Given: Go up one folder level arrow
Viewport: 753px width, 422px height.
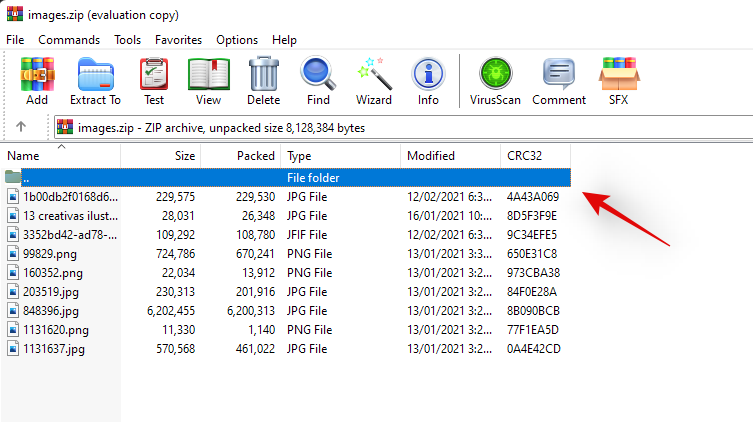Looking at the screenshot, I should tap(21, 127).
